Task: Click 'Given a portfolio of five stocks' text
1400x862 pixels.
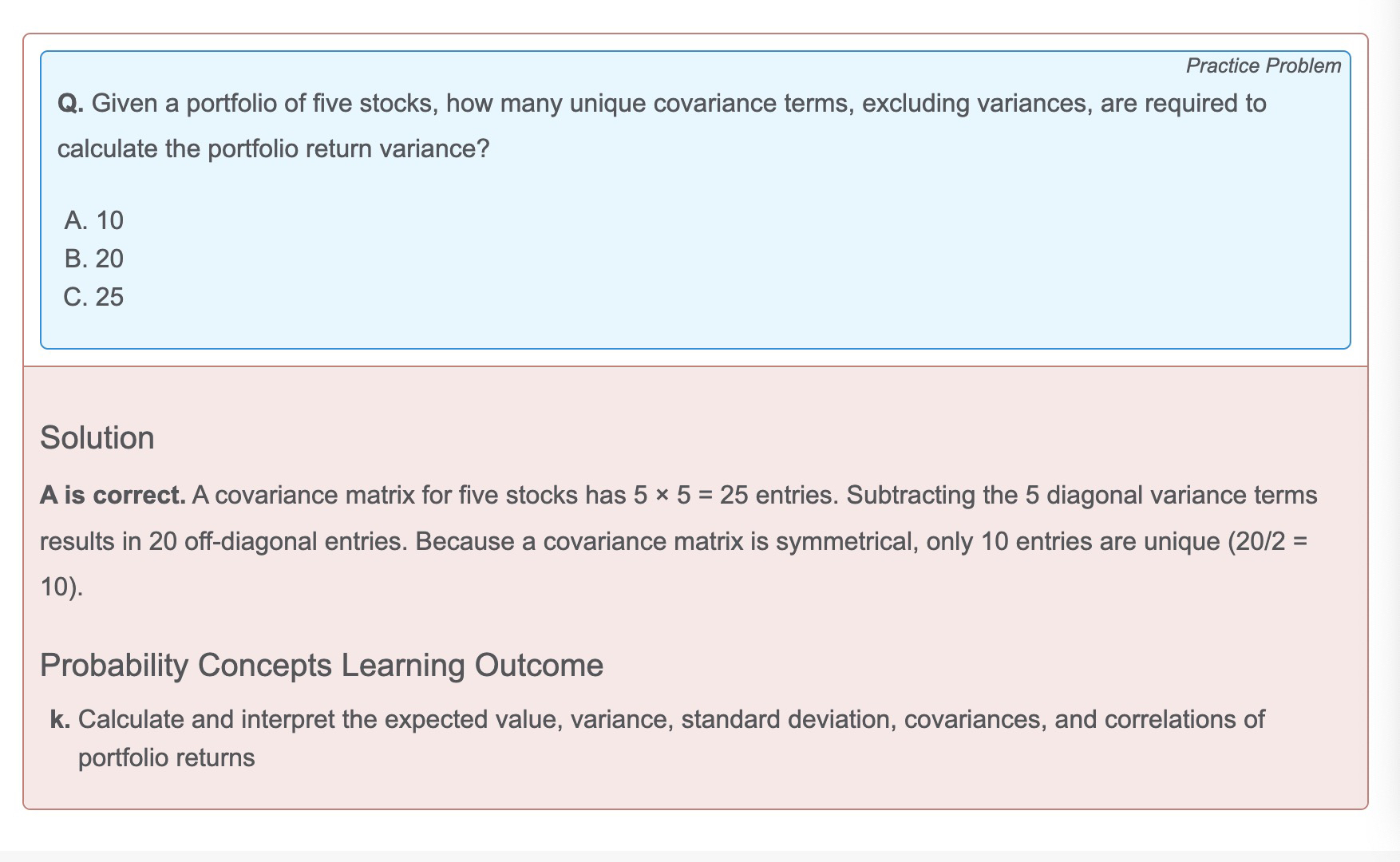Action: click(265, 104)
